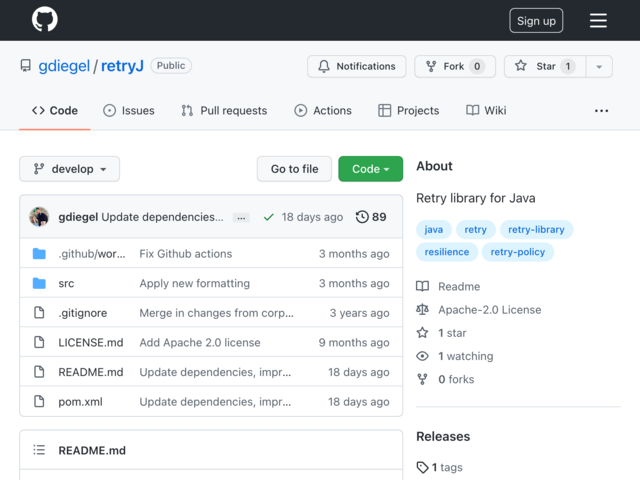This screenshot has height=480, width=640.
Task: Select the retry-library topic tag
Action: (536, 229)
